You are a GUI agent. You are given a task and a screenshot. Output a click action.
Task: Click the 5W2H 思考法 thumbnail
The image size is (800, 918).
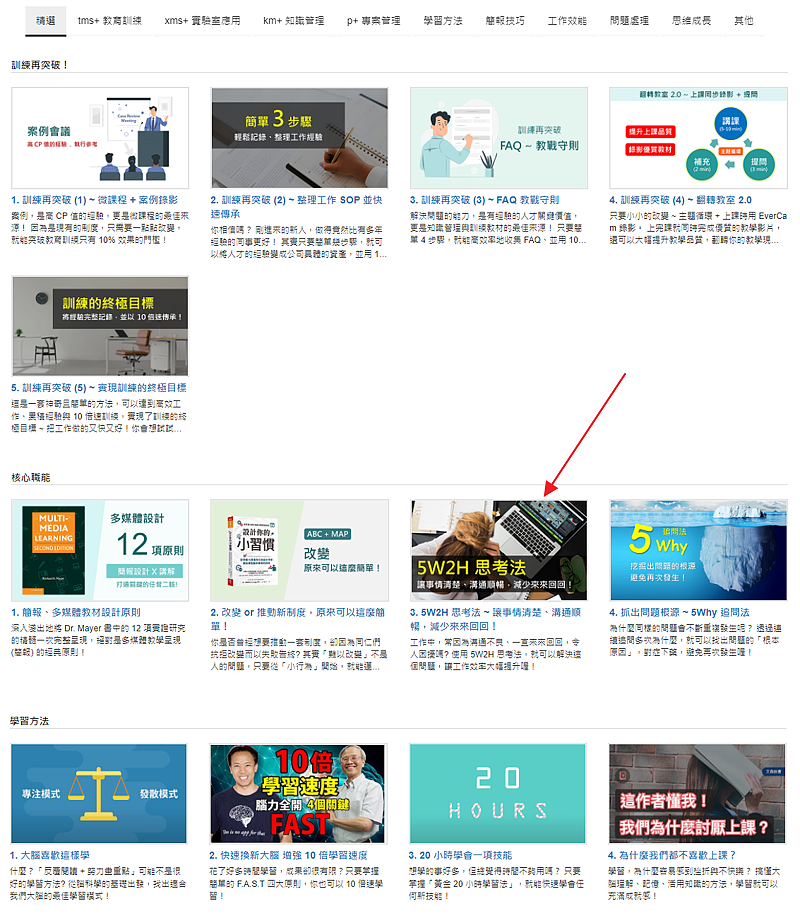pos(499,550)
